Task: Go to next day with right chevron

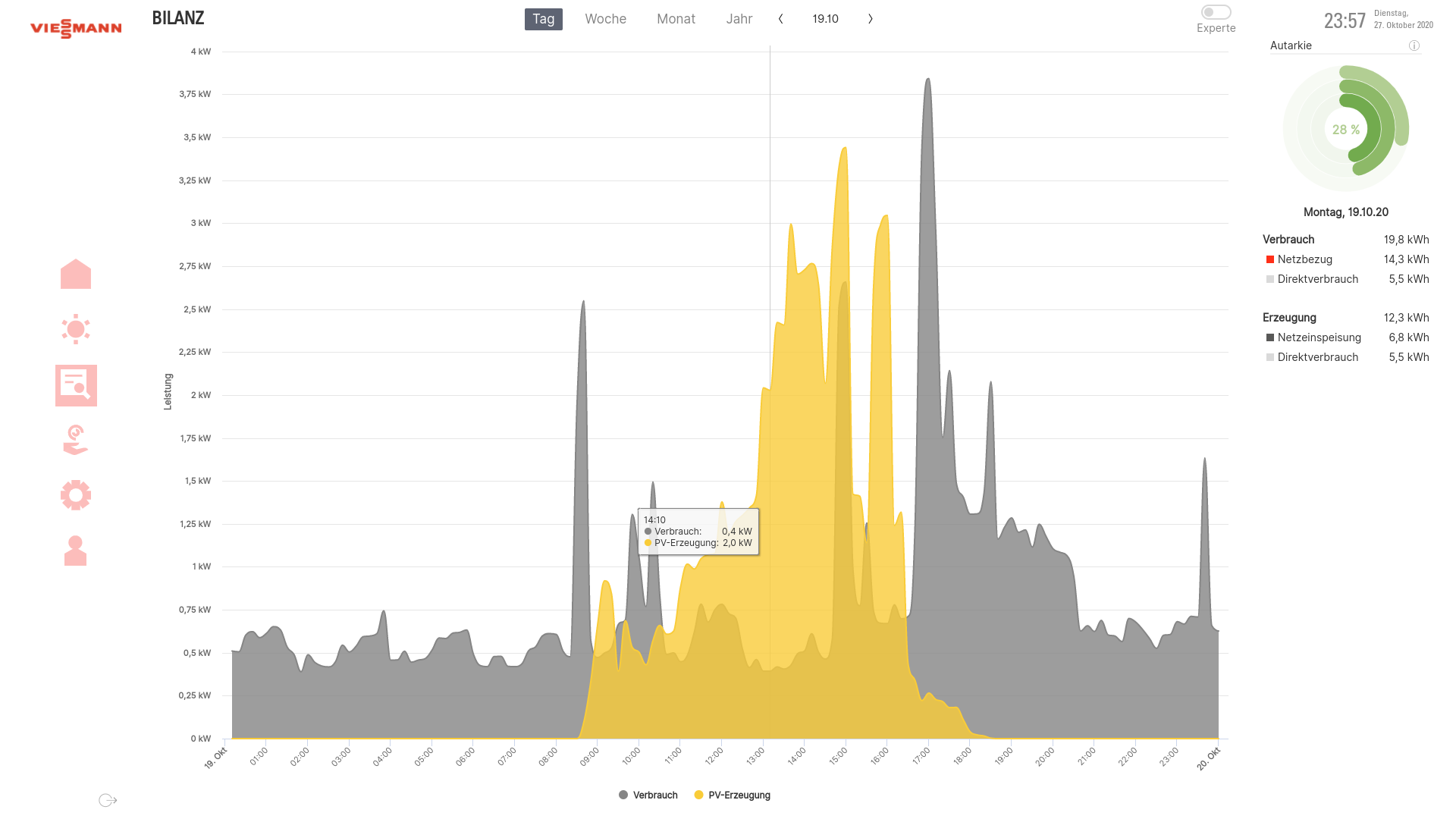Action: [x=870, y=19]
